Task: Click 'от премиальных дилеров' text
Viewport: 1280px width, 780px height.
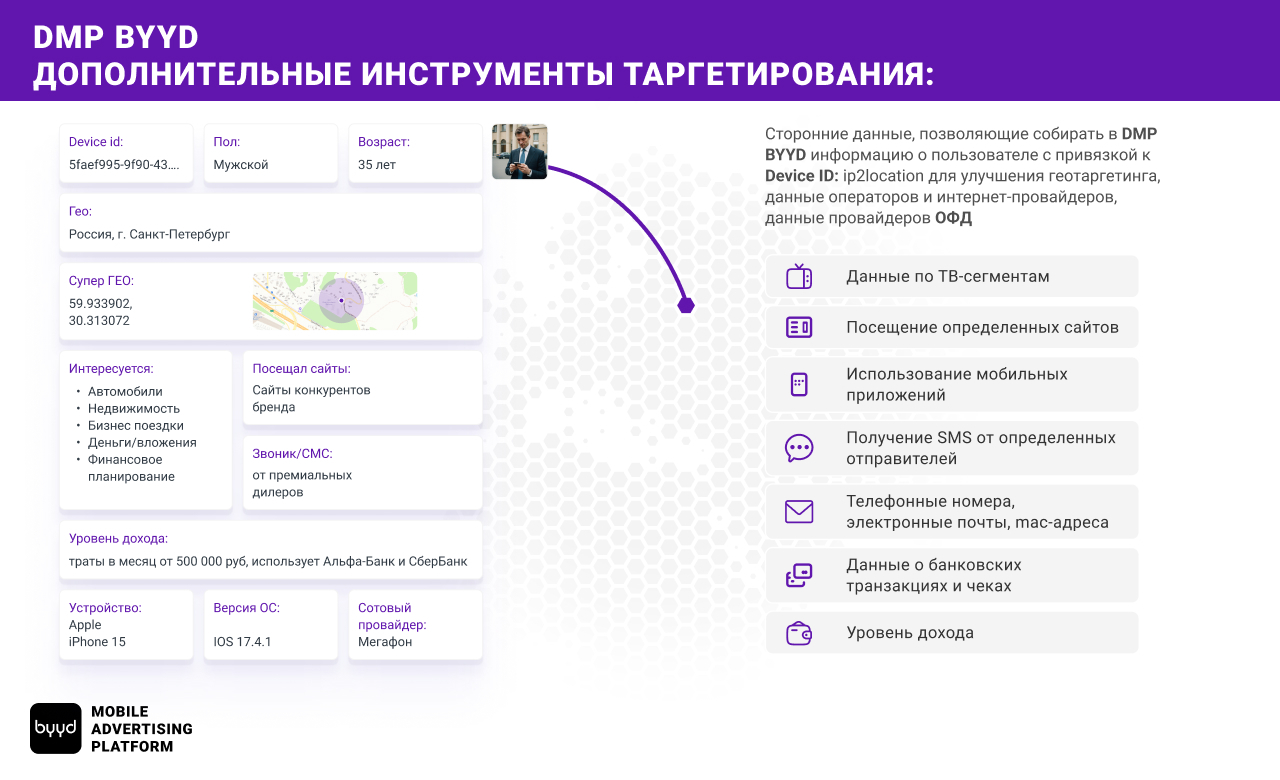Action: pyautogui.click(x=302, y=484)
